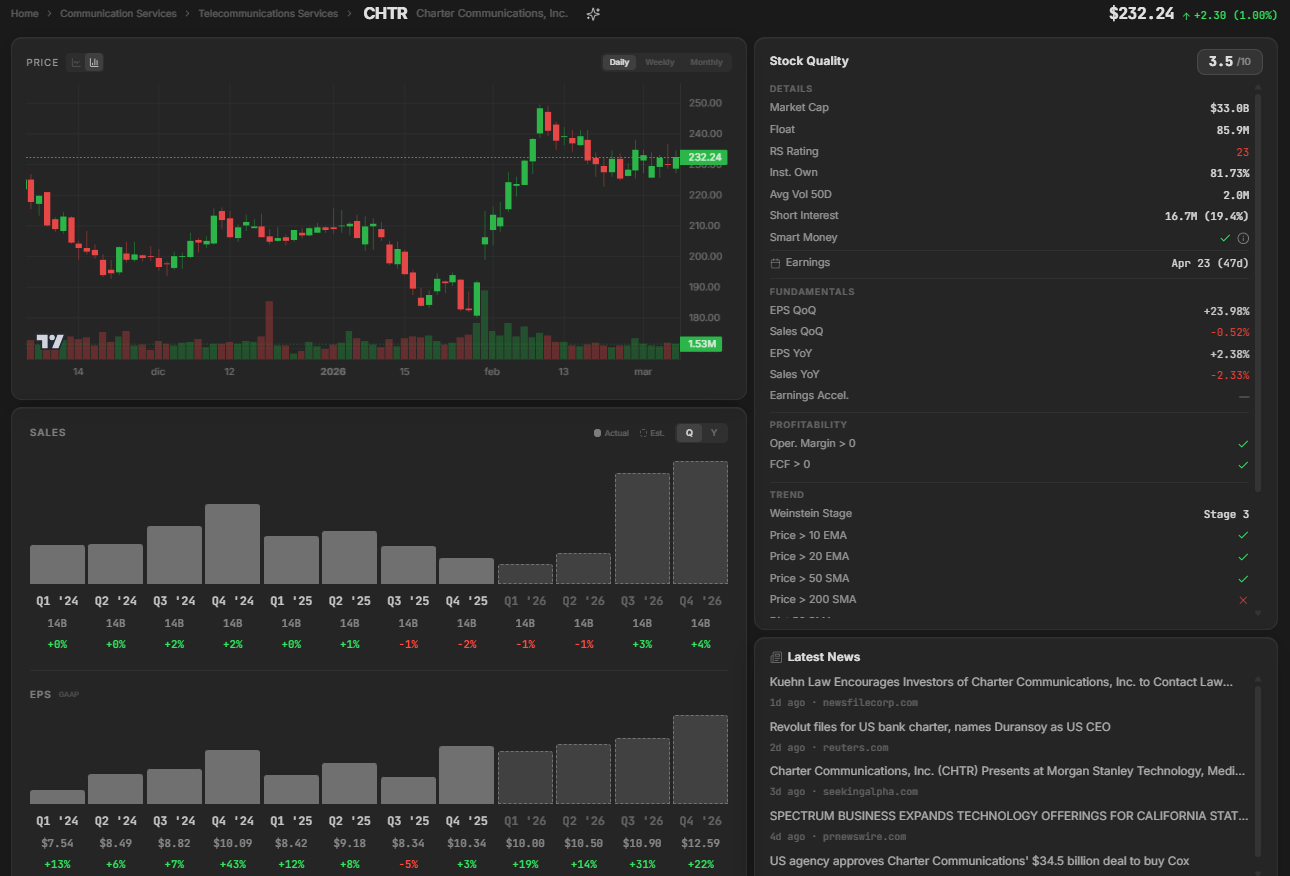Click the Q3 '26 estimated sales bar

(x=642, y=529)
